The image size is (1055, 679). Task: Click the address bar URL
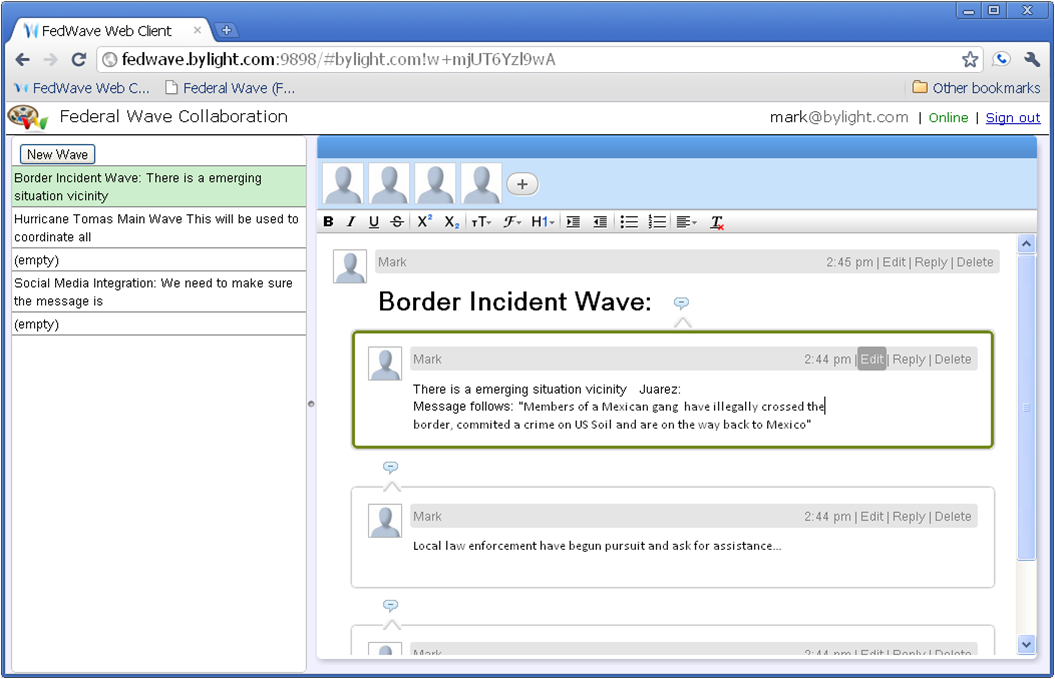[338, 59]
